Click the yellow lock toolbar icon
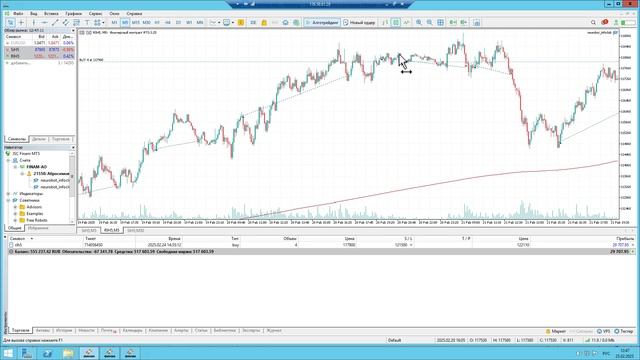This screenshot has height=360, width=640. click(264, 22)
